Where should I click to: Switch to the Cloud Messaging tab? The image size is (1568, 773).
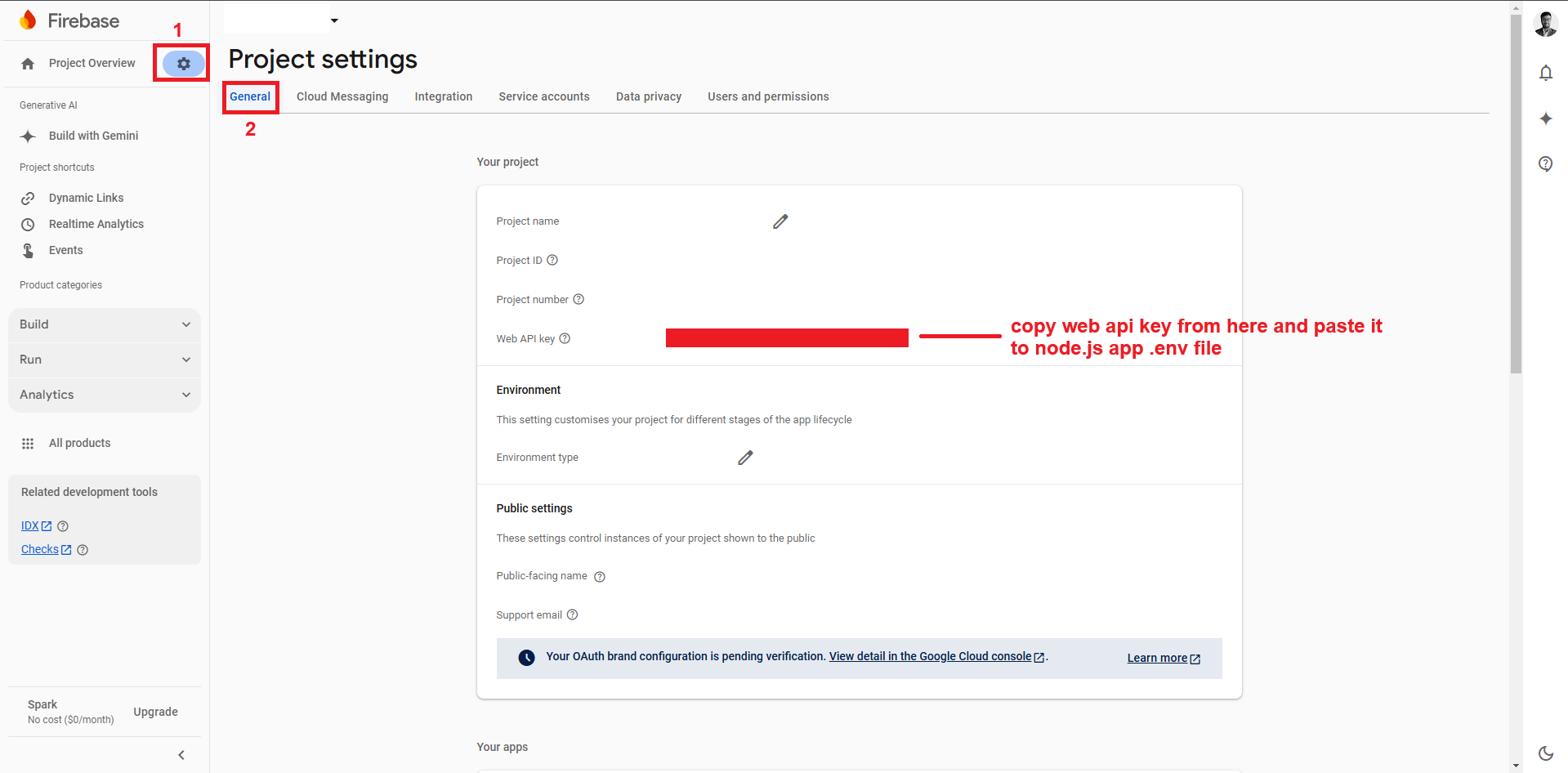click(x=342, y=96)
